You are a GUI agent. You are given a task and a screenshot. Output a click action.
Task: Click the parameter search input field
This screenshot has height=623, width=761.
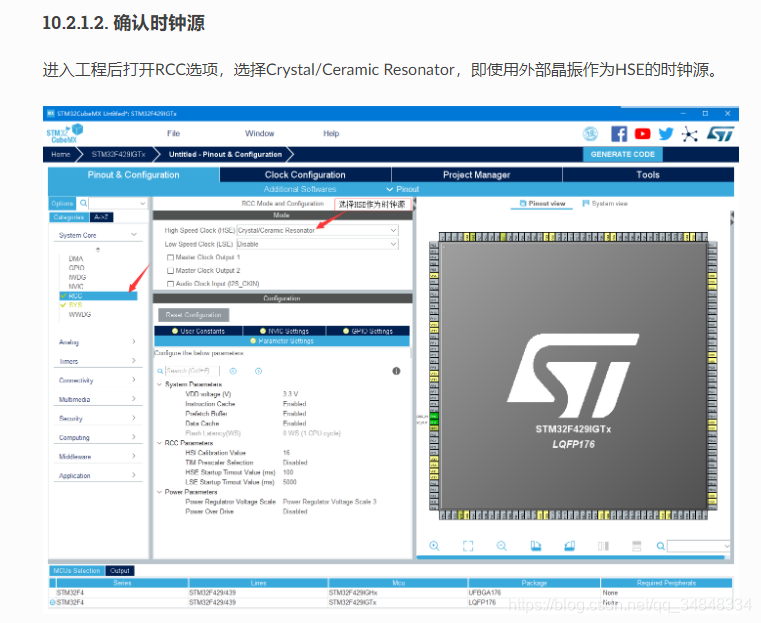pyautogui.click(x=192, y=371)
